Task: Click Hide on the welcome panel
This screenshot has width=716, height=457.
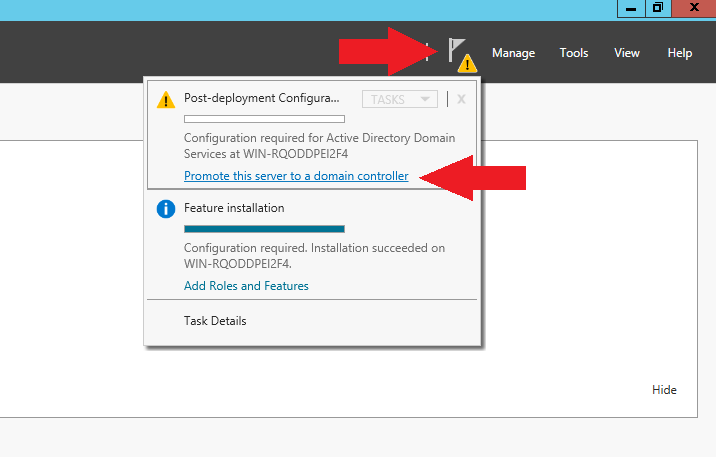Action: [664, 390]
